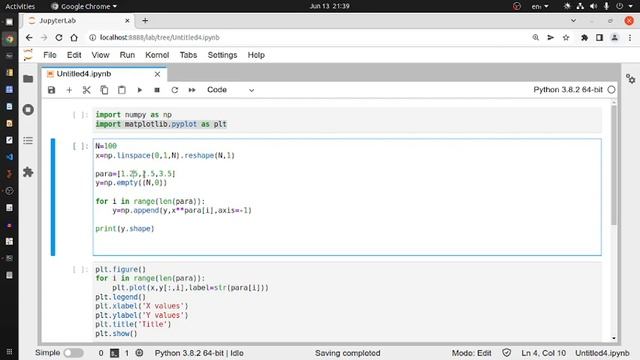Open Chrome three-dot menu
Viewport: 640px width, 360px height.
(630, 38)
